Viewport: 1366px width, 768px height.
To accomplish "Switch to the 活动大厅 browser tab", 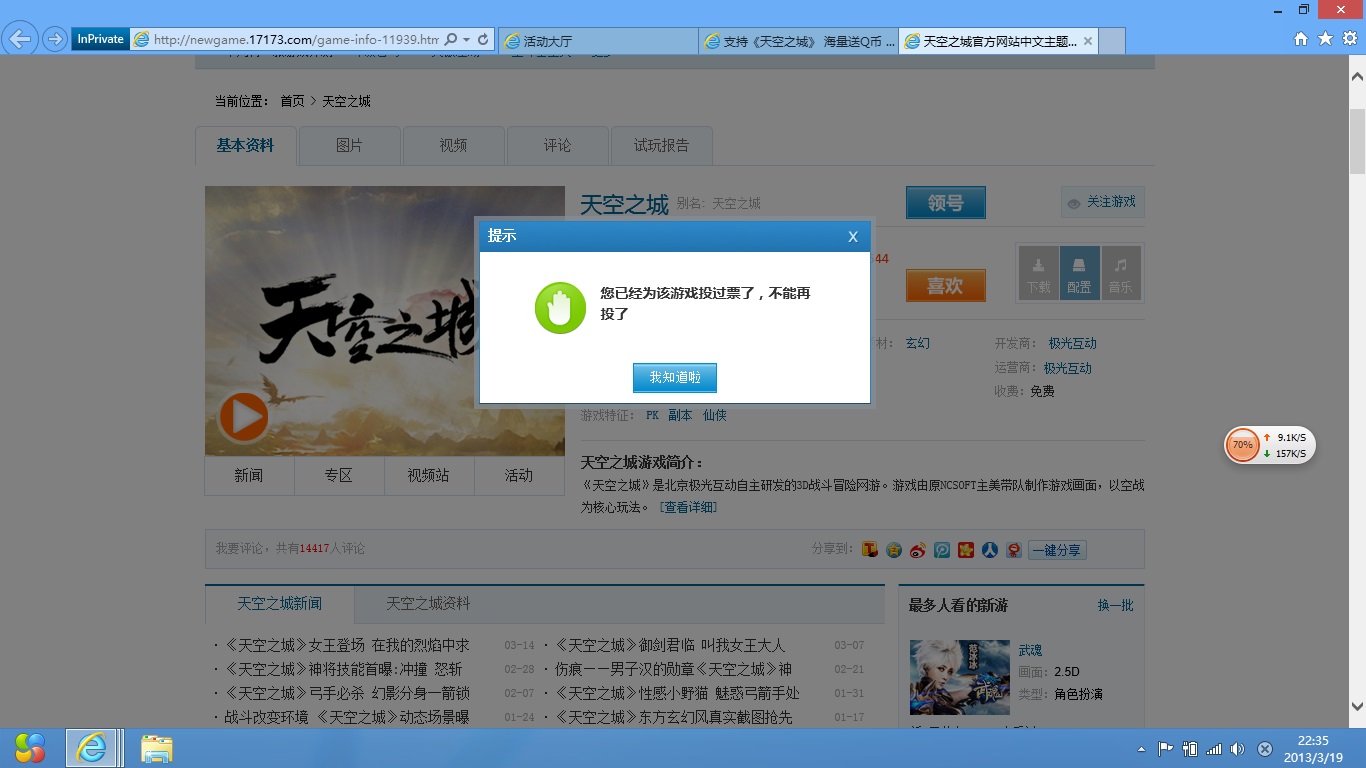I will pyautogui.click(x=597, y=41).
